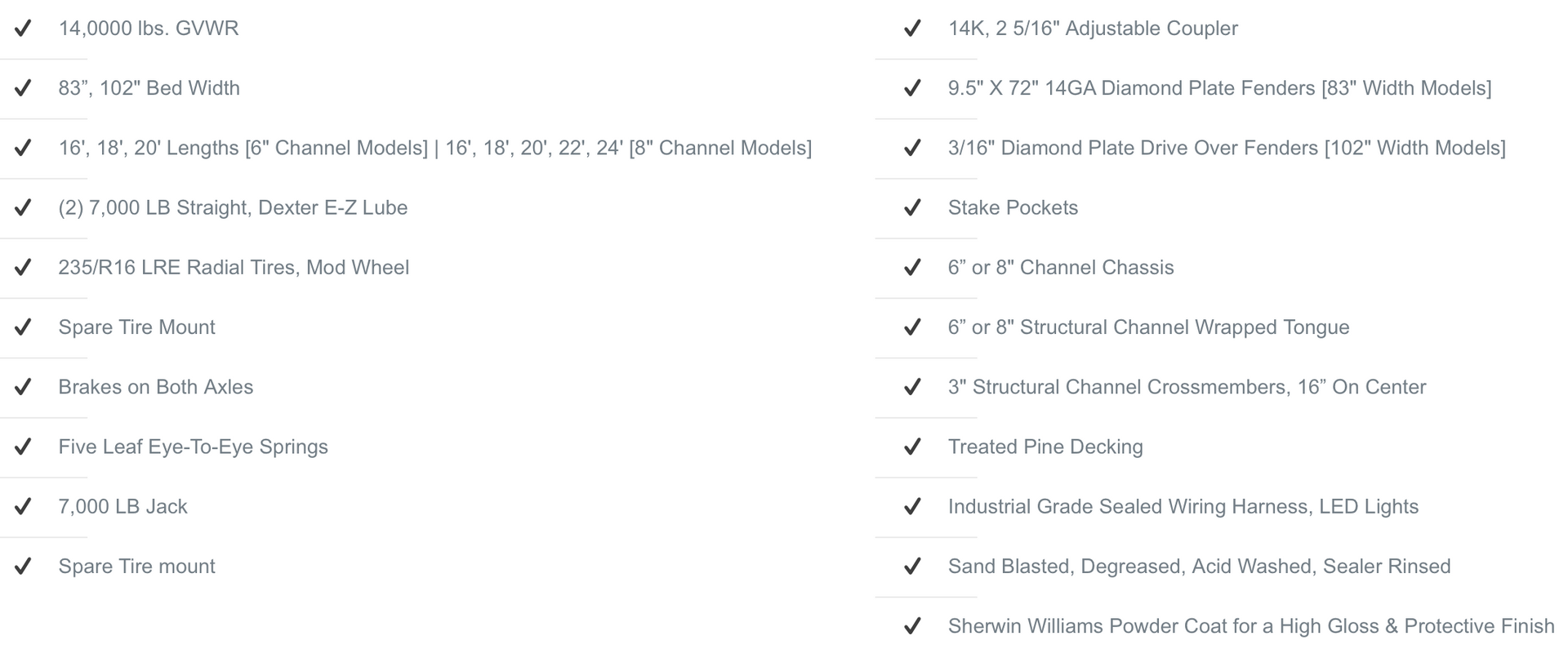The image size is (1568, 649).
Task: Select the checkmark beside Sherwin Williams Powder Coat
Action: 912,626
